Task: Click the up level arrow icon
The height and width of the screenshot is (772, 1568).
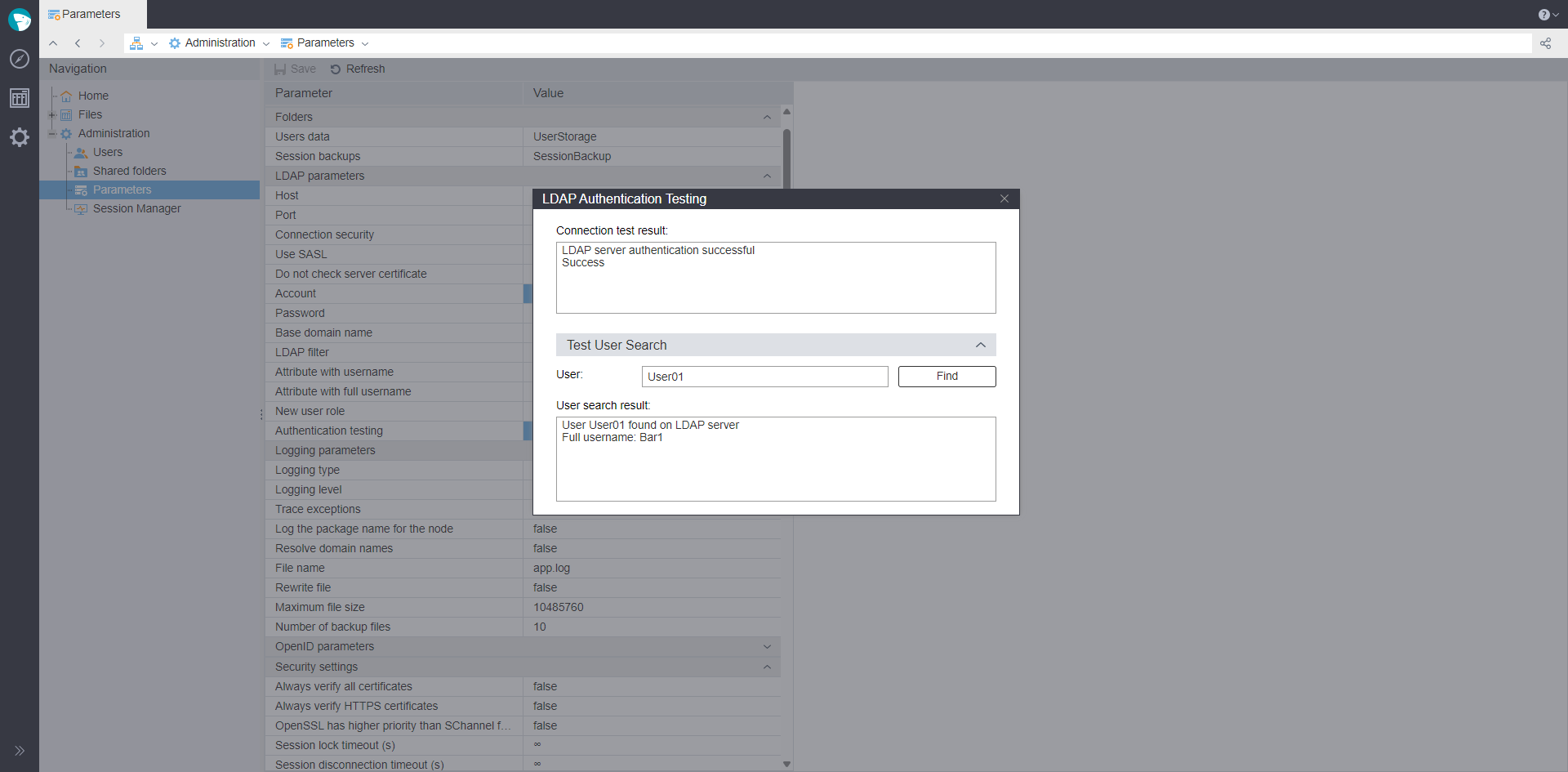Action: pos(53,43)
